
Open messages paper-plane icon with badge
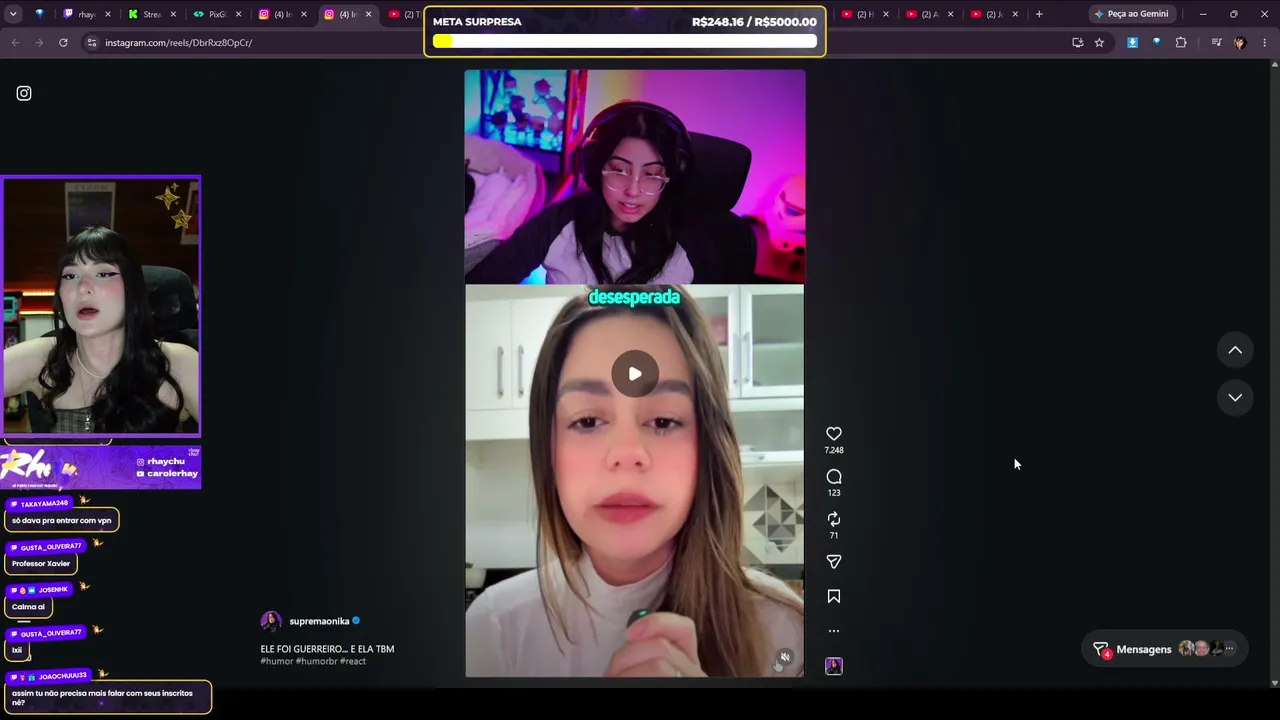1101,649
